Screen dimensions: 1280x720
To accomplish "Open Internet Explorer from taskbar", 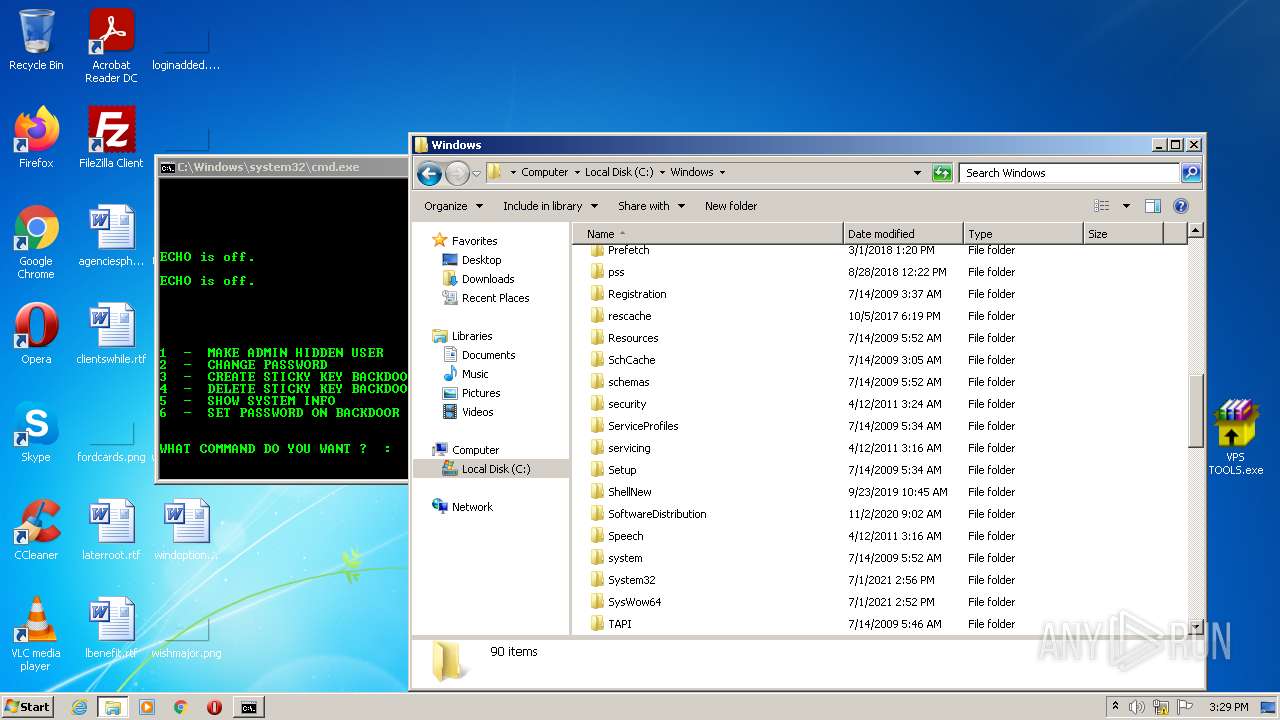I will (x=79, y=707).
